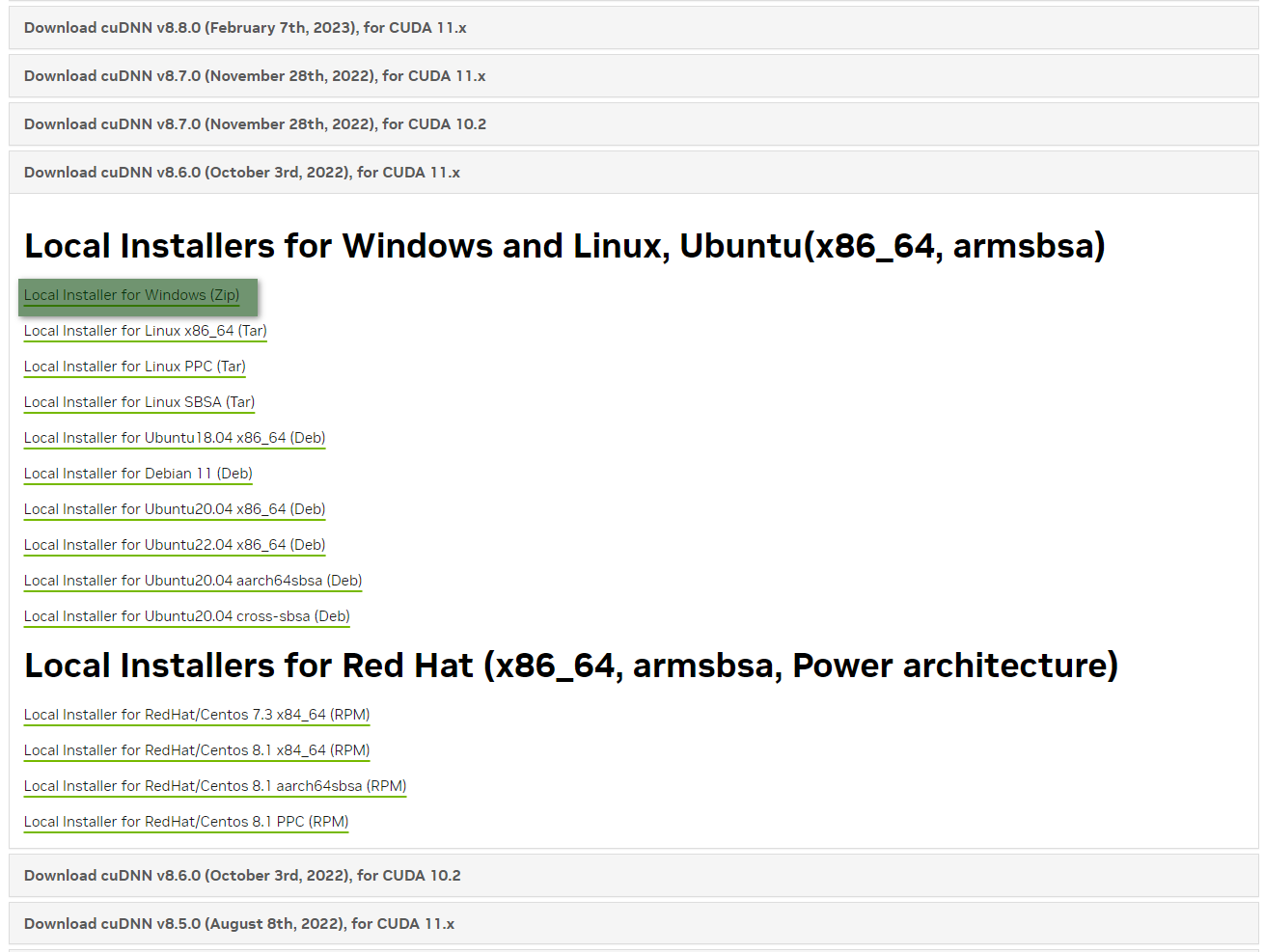Image resolution: width=1264 pixels, height=952 pixels.
Task: Expand cuDNN v8.7.0 for CUDA 10.2
Action: (255, 124)
